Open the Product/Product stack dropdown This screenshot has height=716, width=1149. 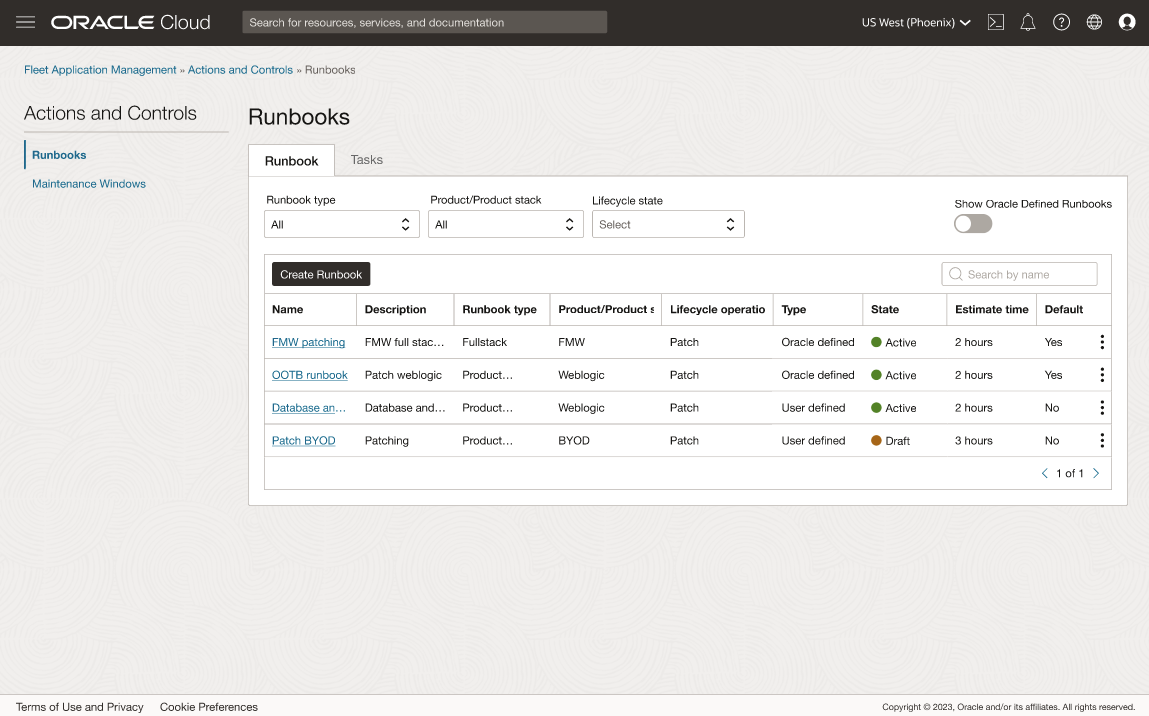(505, 224)
